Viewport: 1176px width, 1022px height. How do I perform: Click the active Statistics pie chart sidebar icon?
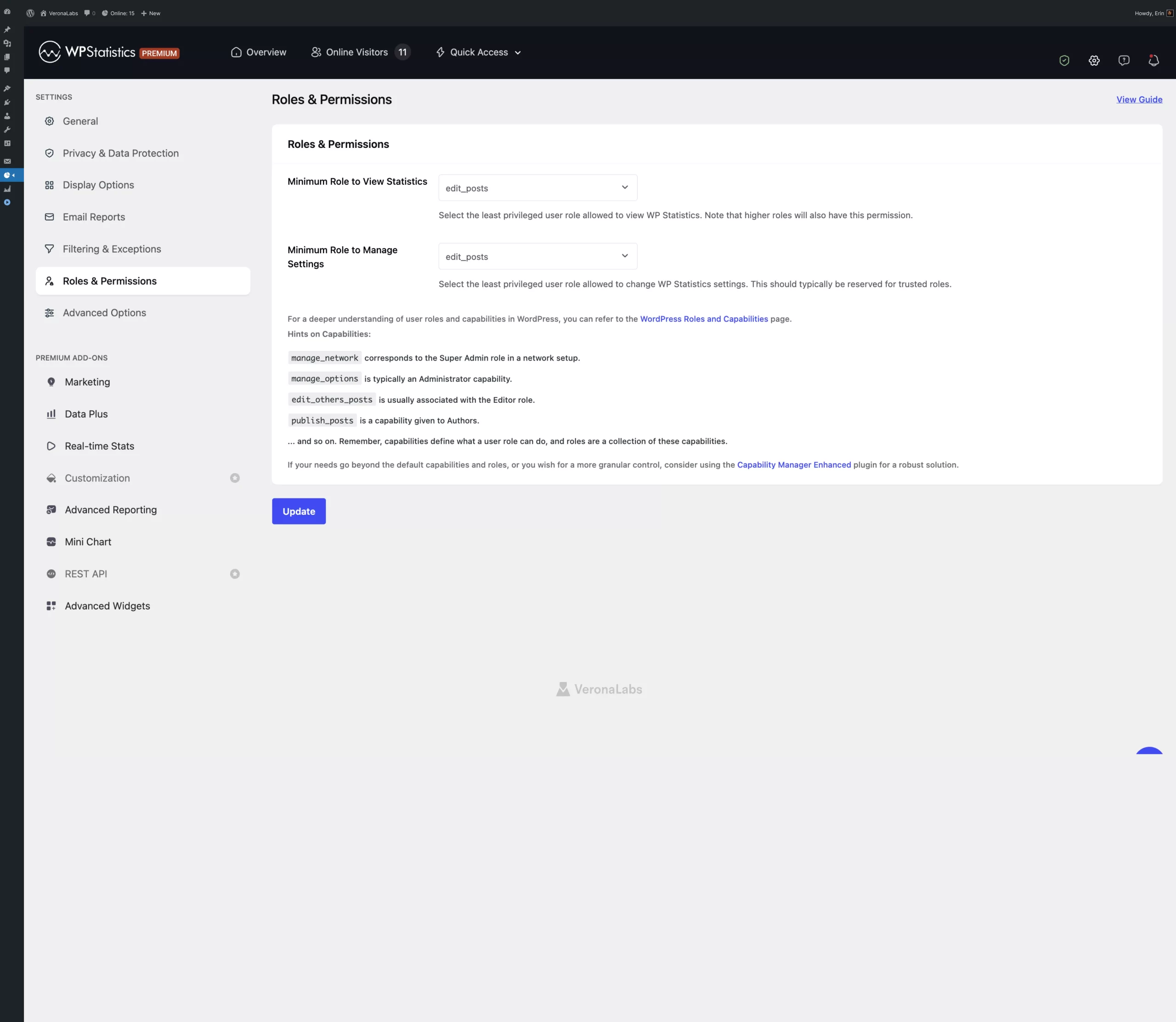click(x=7, y=175)
